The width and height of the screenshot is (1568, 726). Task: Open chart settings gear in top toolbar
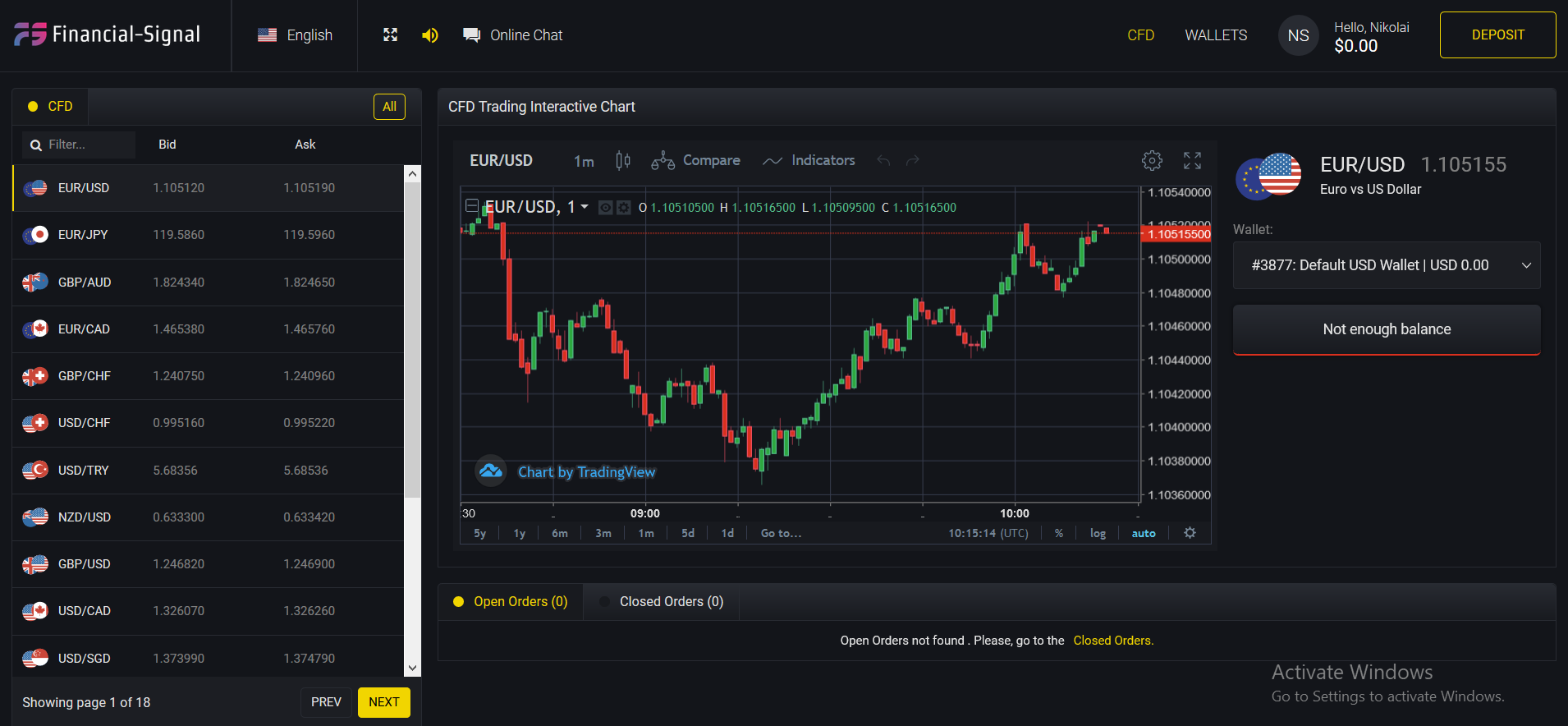[x=1152, y=161]
